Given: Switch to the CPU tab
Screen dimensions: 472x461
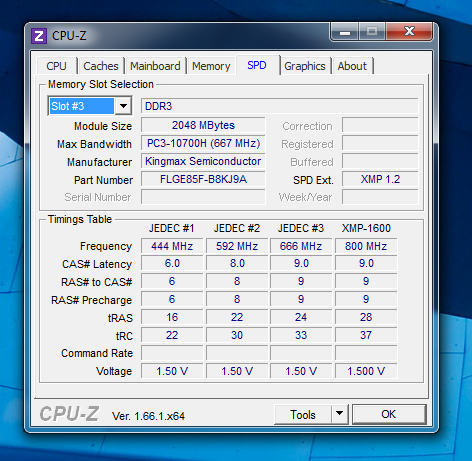Looking at the screenshot, I should point(57,66).
